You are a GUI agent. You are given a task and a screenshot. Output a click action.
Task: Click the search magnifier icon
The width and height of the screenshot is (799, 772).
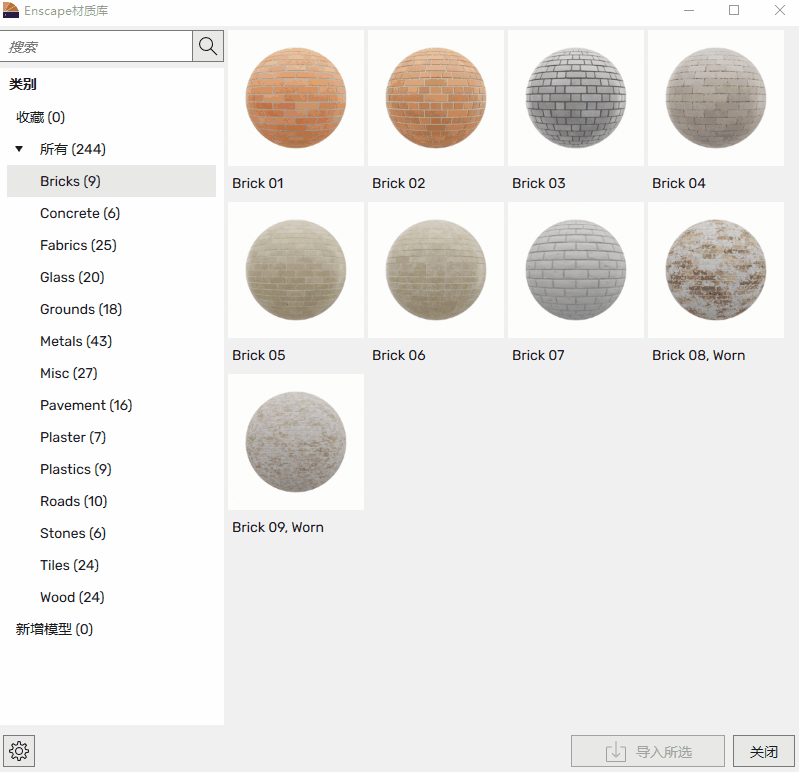click(208, 46)
